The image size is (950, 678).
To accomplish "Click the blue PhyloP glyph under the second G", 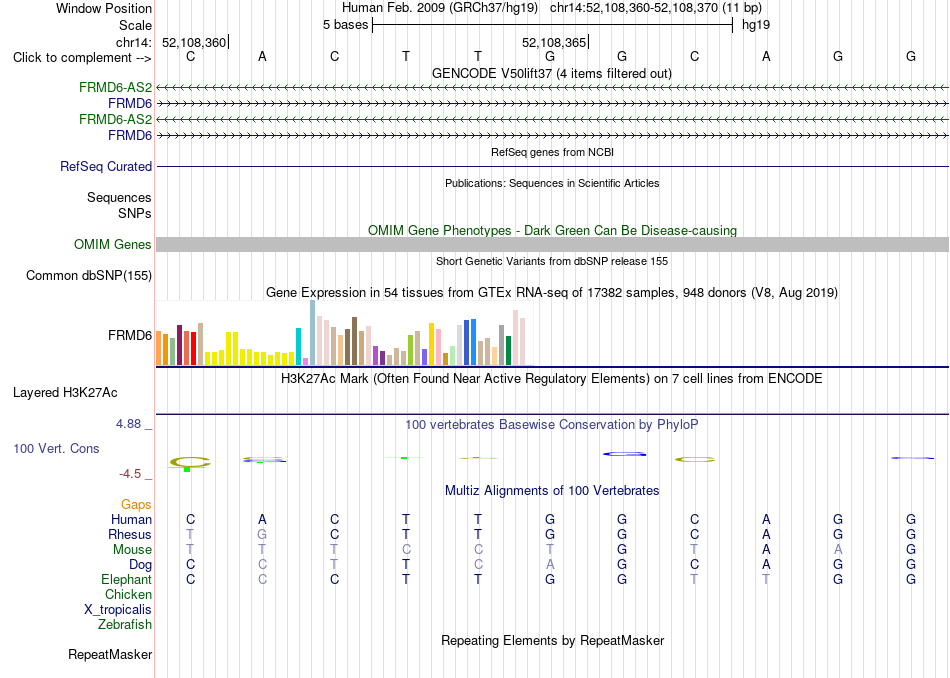I will tap(624, 454).
